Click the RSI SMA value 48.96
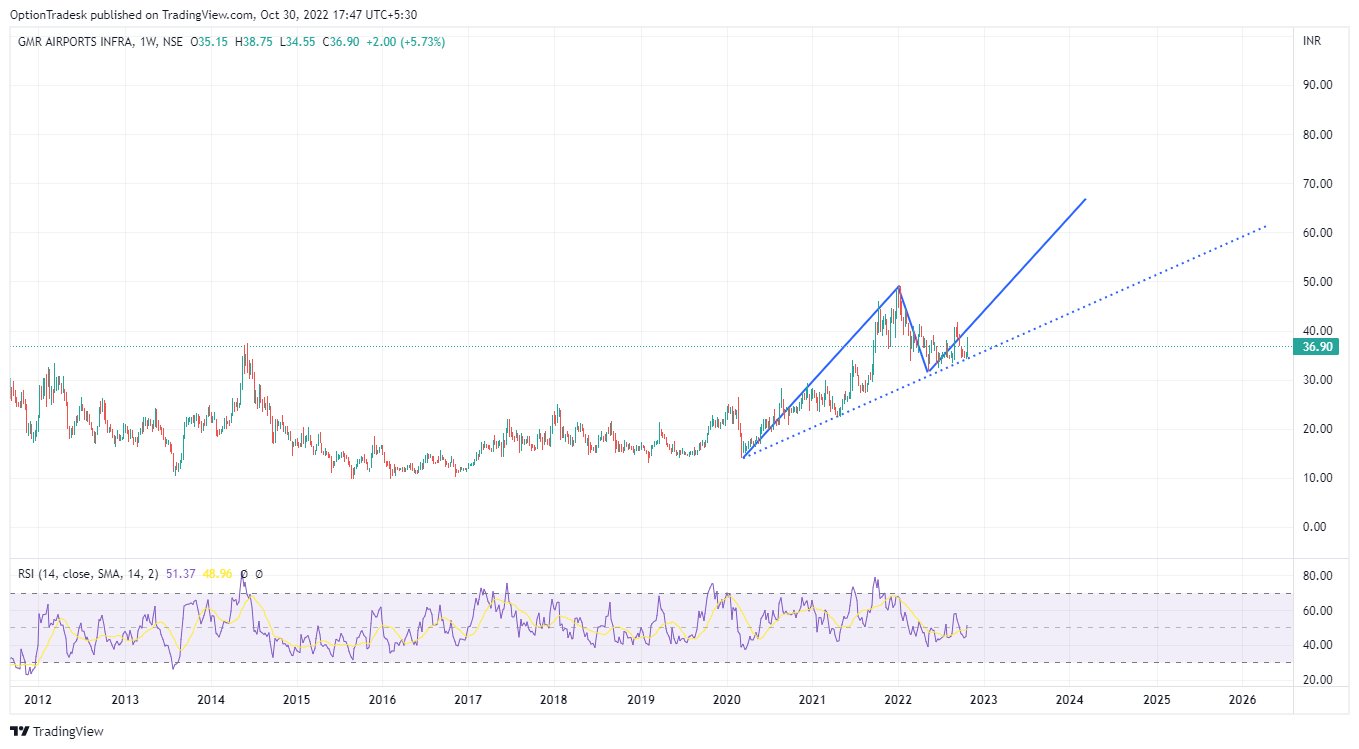Viewport: 1359px width, 749px height. point(218,574)
